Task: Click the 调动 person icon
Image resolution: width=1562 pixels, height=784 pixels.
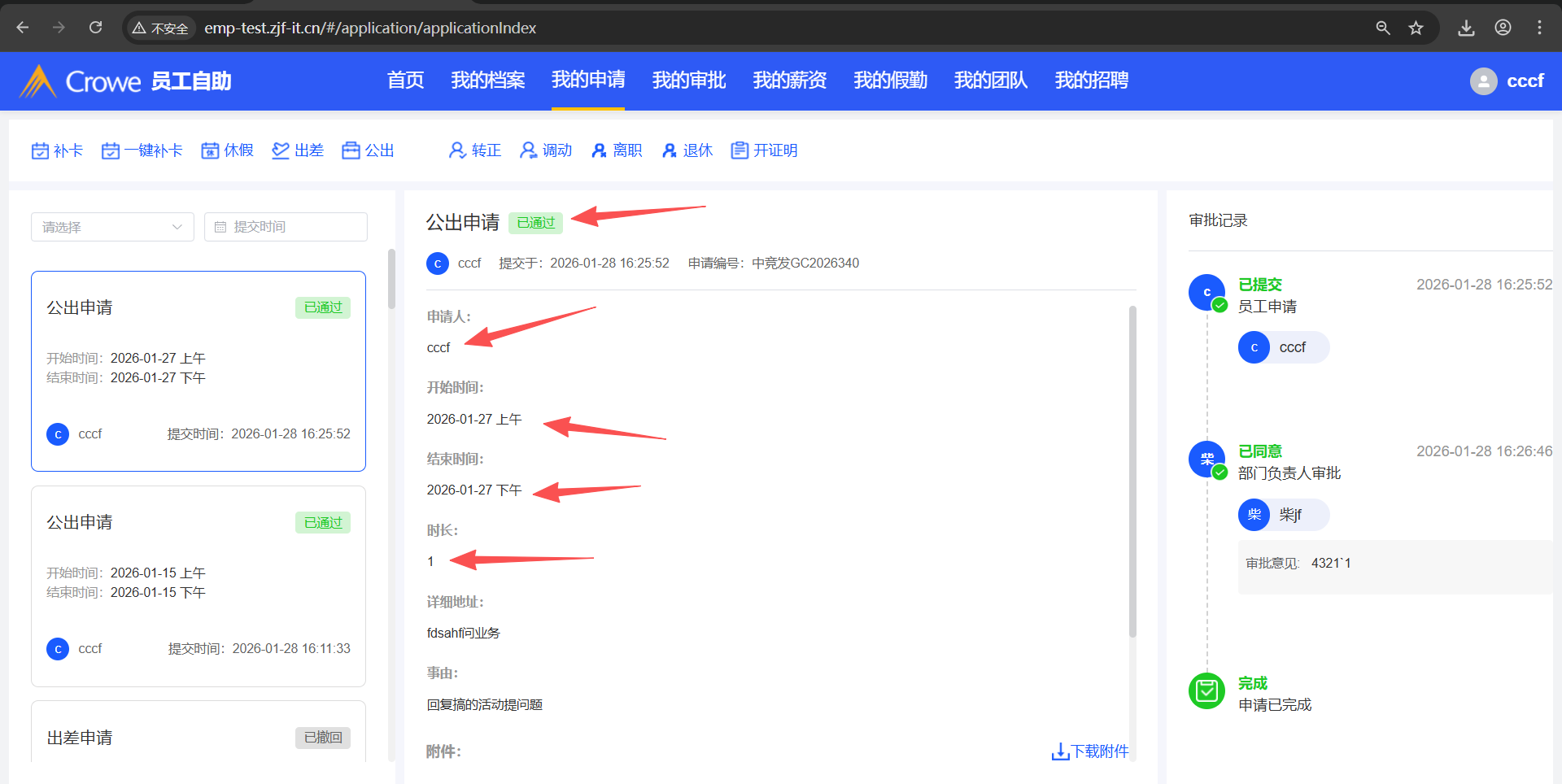Action: click(x=528, y=150)
